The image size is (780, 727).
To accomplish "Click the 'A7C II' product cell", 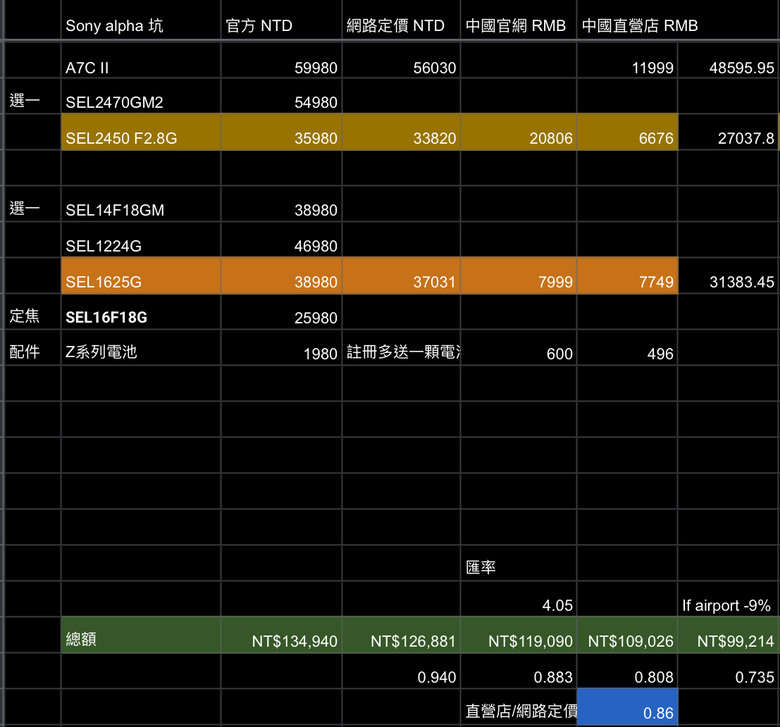I will pos(141,60).
